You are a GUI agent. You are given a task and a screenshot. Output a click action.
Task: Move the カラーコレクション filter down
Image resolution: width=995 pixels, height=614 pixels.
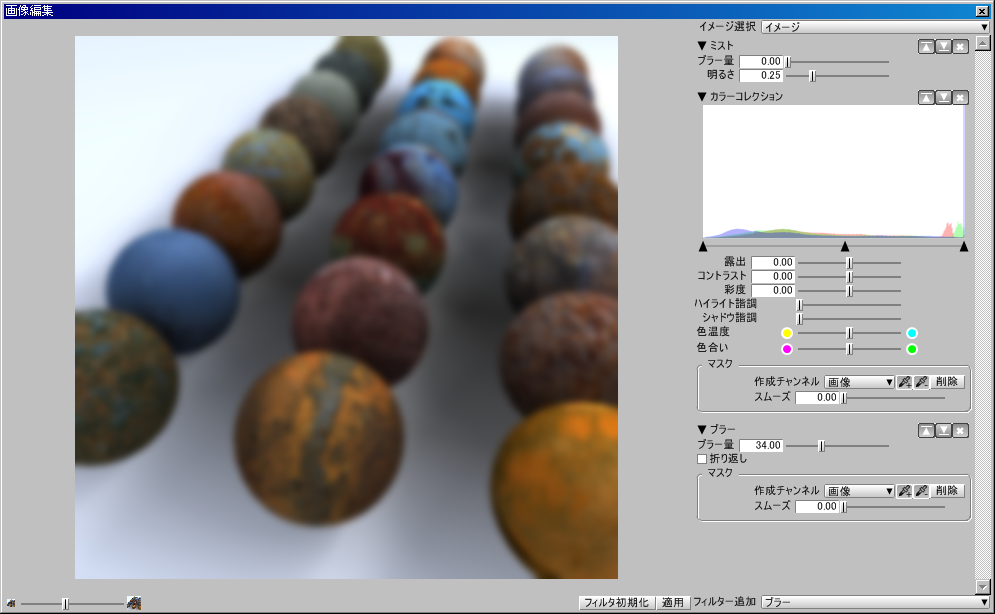(943, 97)
